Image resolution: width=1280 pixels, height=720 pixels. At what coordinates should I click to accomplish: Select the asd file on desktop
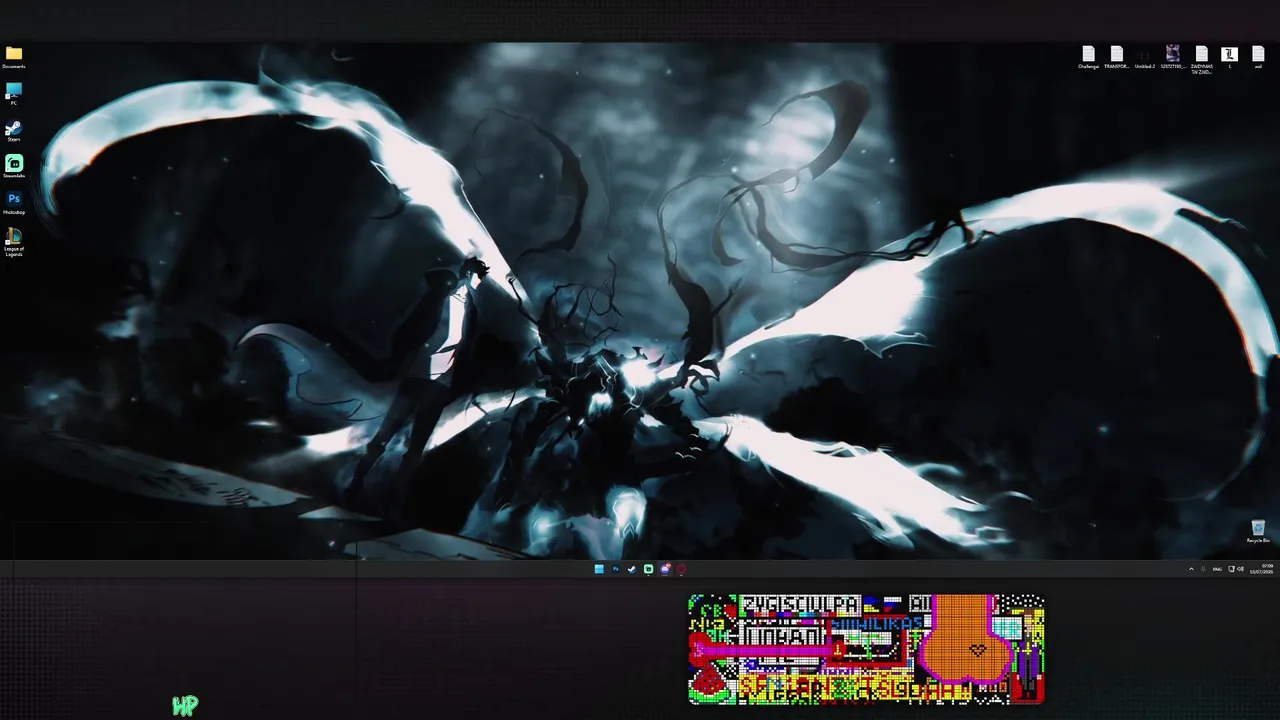point(1258,57)
